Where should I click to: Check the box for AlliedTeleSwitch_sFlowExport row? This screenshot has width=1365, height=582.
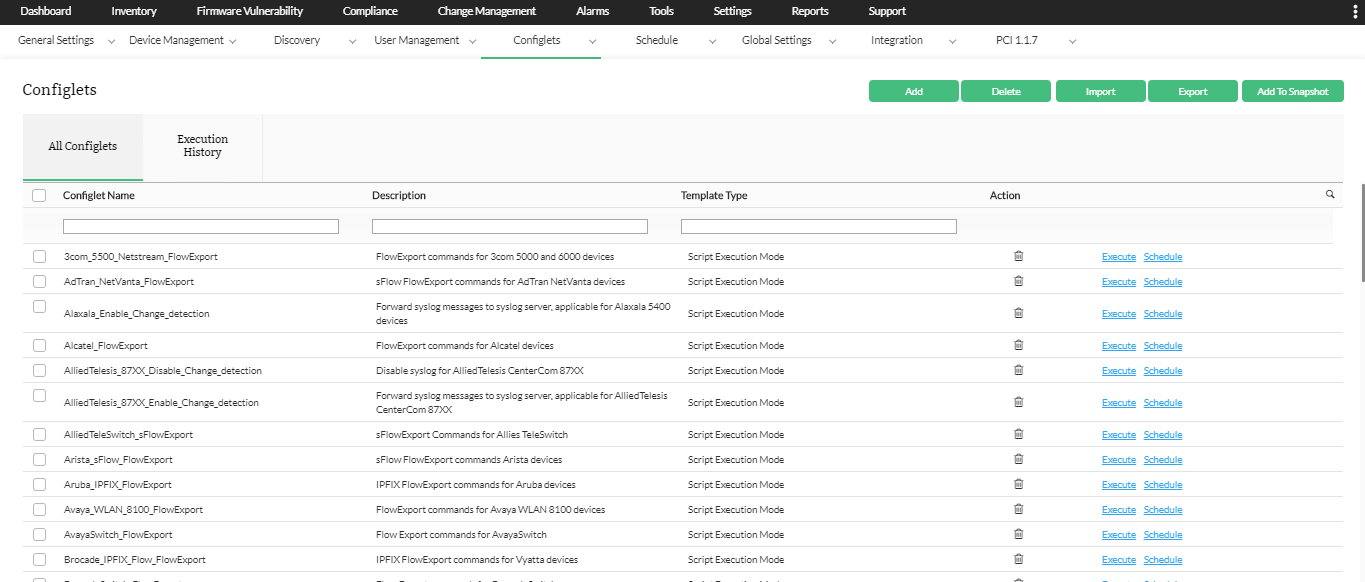(x=39, y=434)
